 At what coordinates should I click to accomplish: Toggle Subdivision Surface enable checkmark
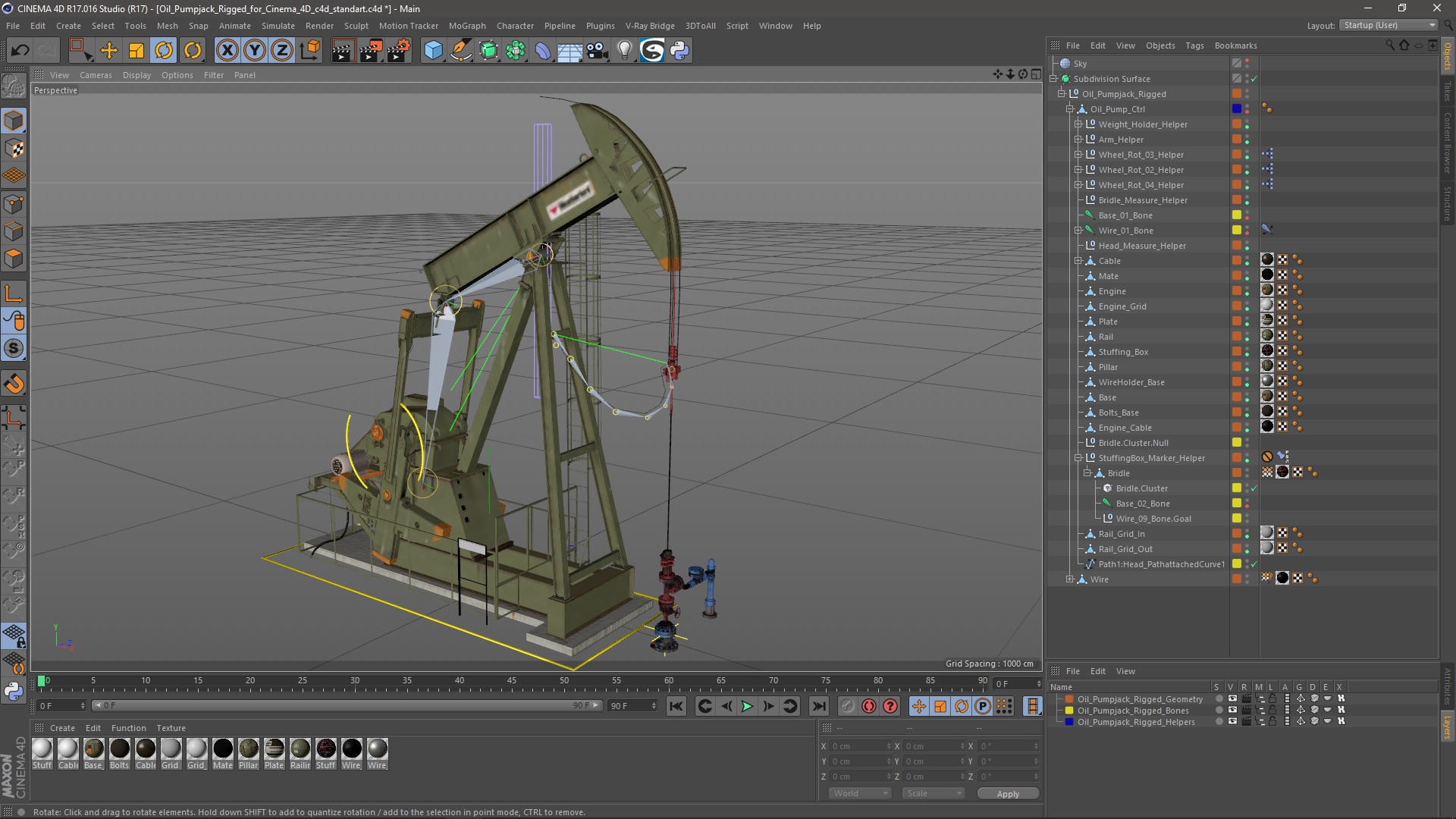[1254, 79]
